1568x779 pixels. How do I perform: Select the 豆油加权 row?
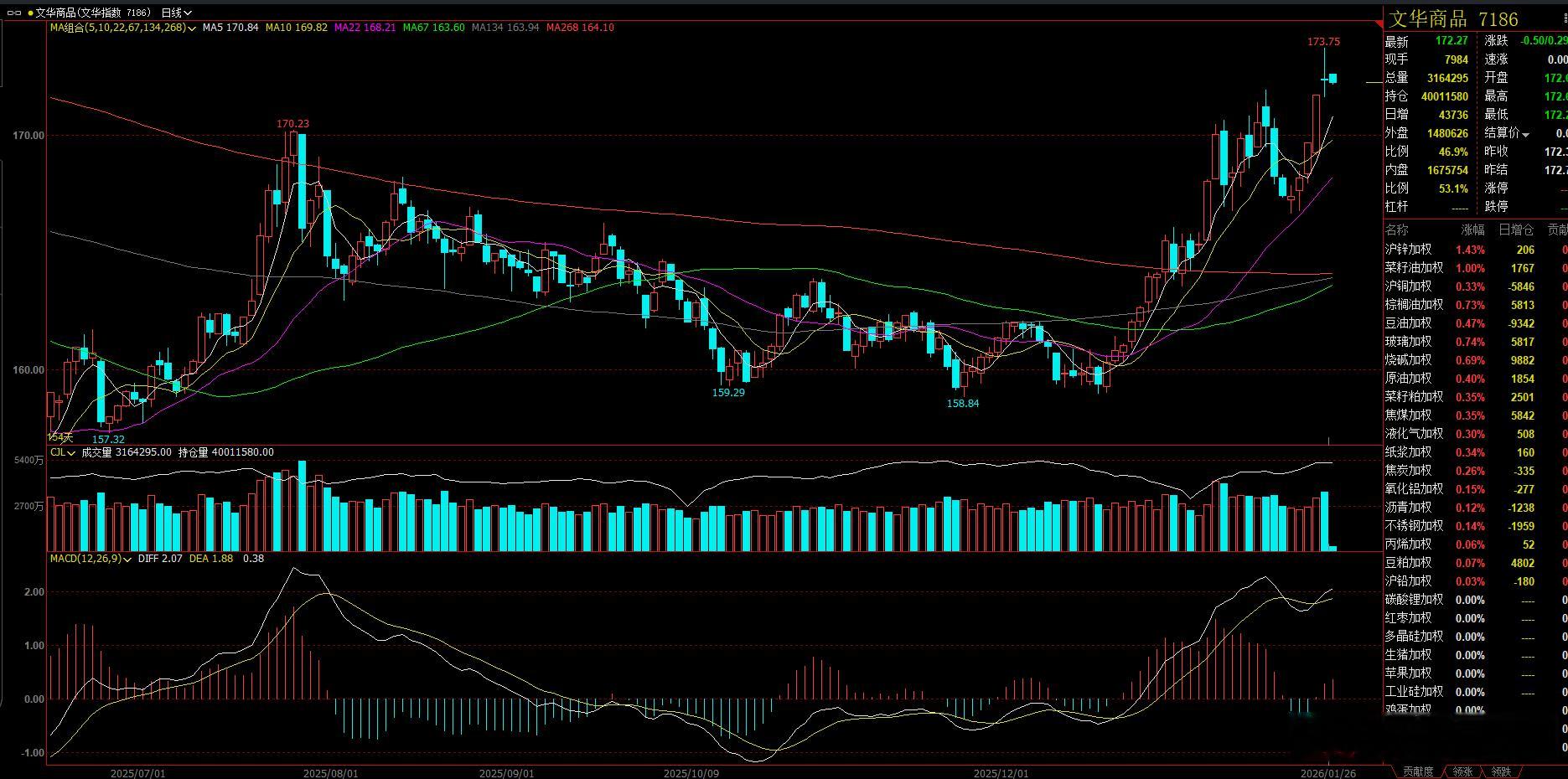[x=1475, y=323]
